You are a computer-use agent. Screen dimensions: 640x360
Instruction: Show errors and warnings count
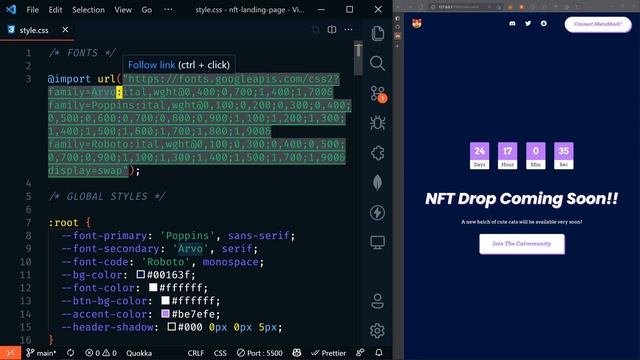pyautogui.click(x=101, y=353)
